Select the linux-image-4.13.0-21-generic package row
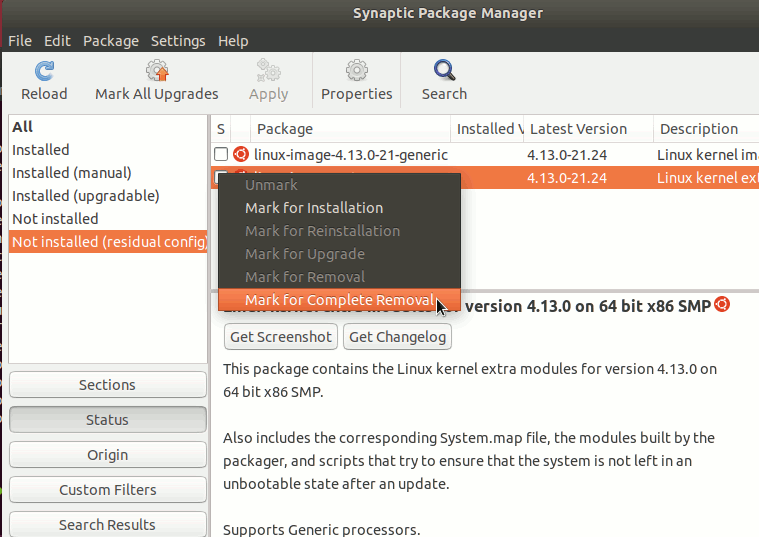 click(x=485, y=154)
